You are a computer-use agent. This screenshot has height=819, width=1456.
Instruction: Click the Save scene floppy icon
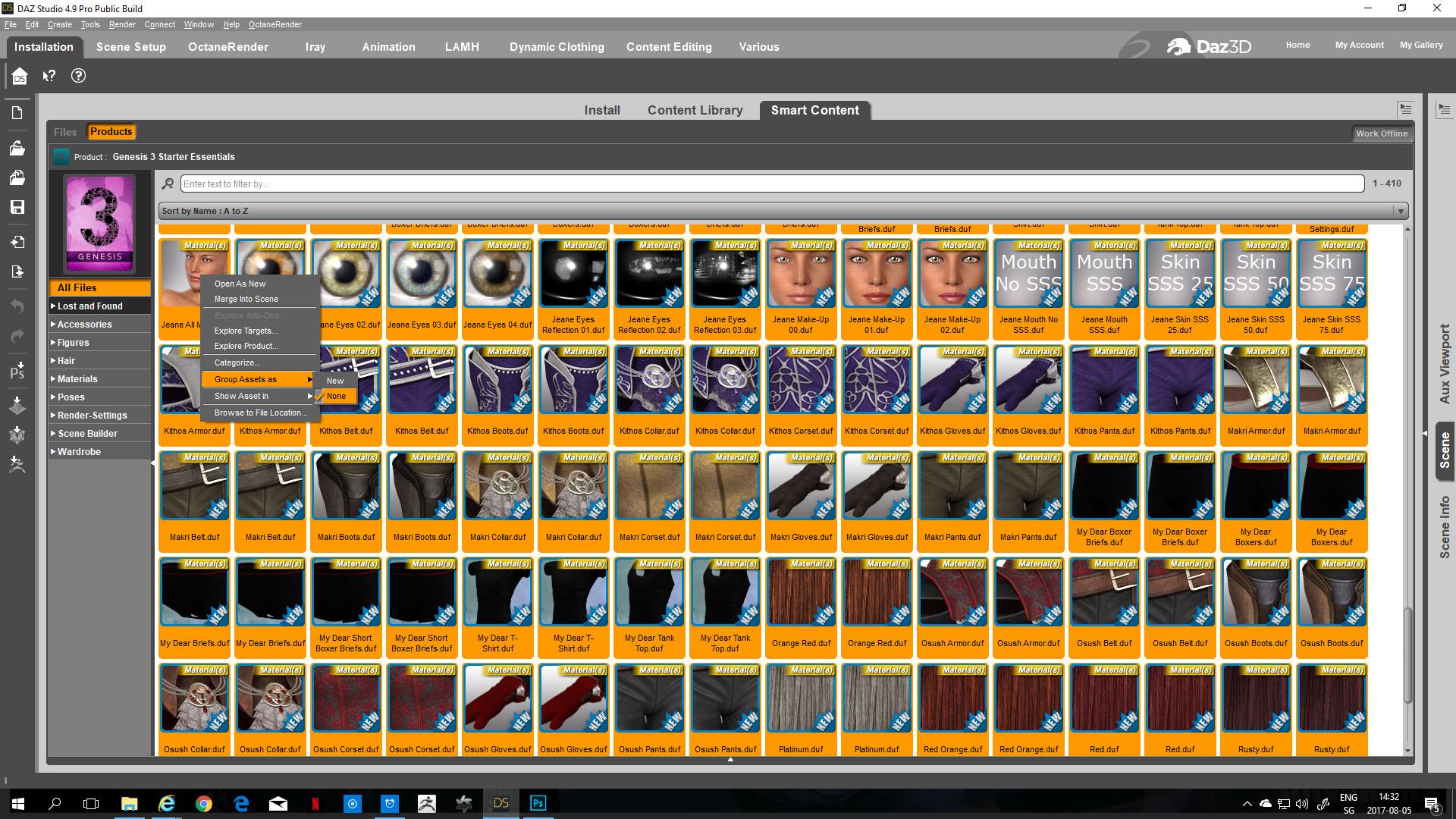(17, 207)
